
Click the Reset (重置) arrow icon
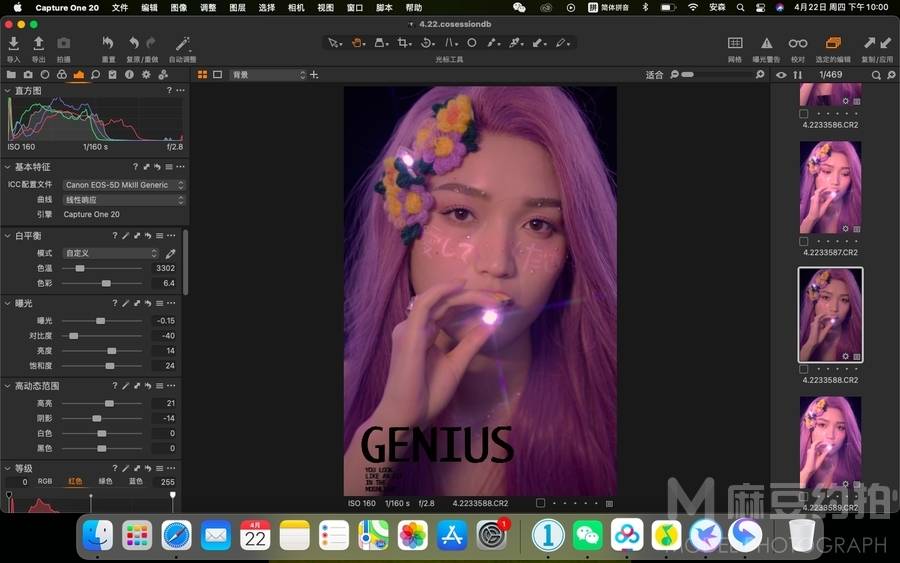tap(108, 43)
